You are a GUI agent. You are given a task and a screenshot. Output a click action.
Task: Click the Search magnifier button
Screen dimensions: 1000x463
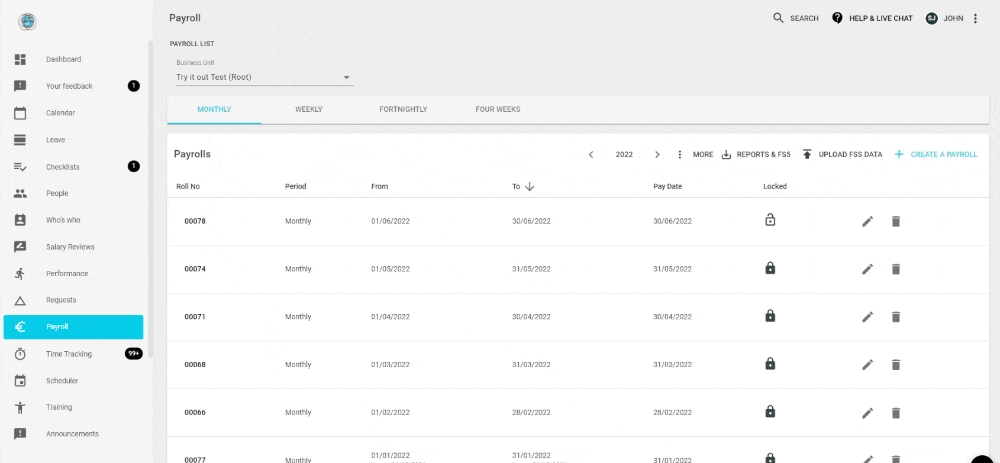pos(795,18)
